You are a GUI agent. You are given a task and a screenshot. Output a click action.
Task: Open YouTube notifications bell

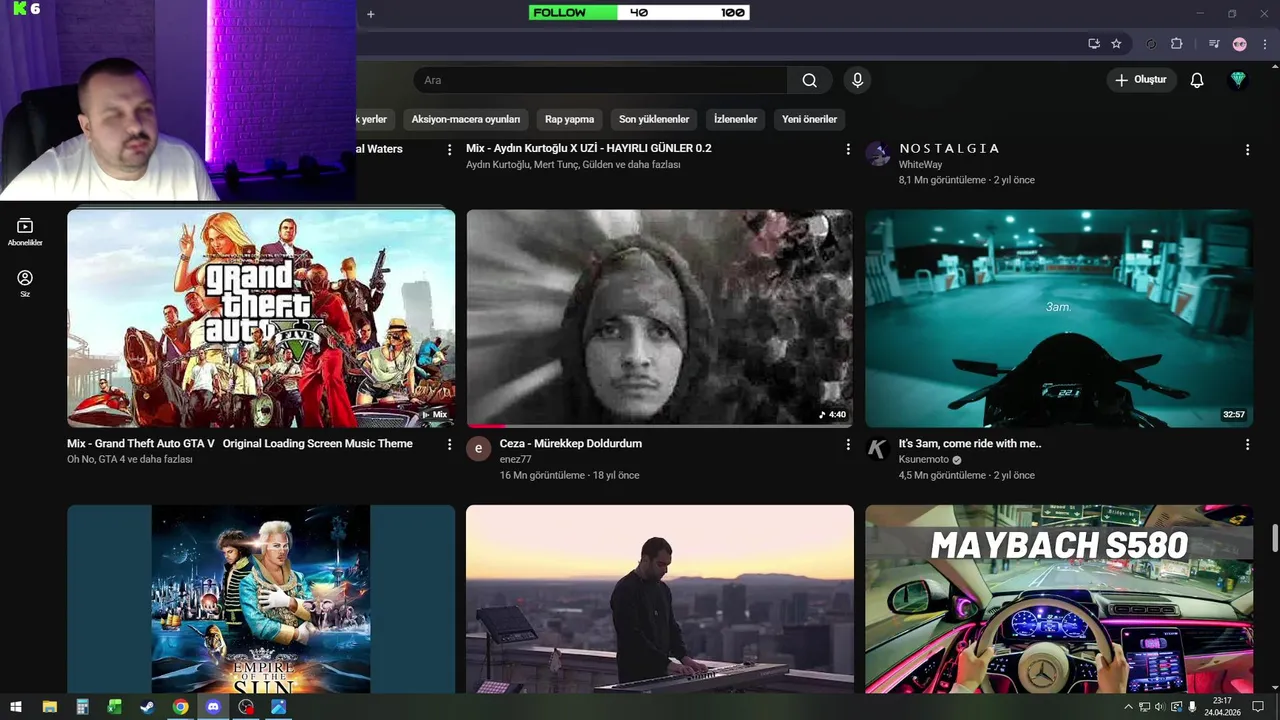(x=1197, y=80)
